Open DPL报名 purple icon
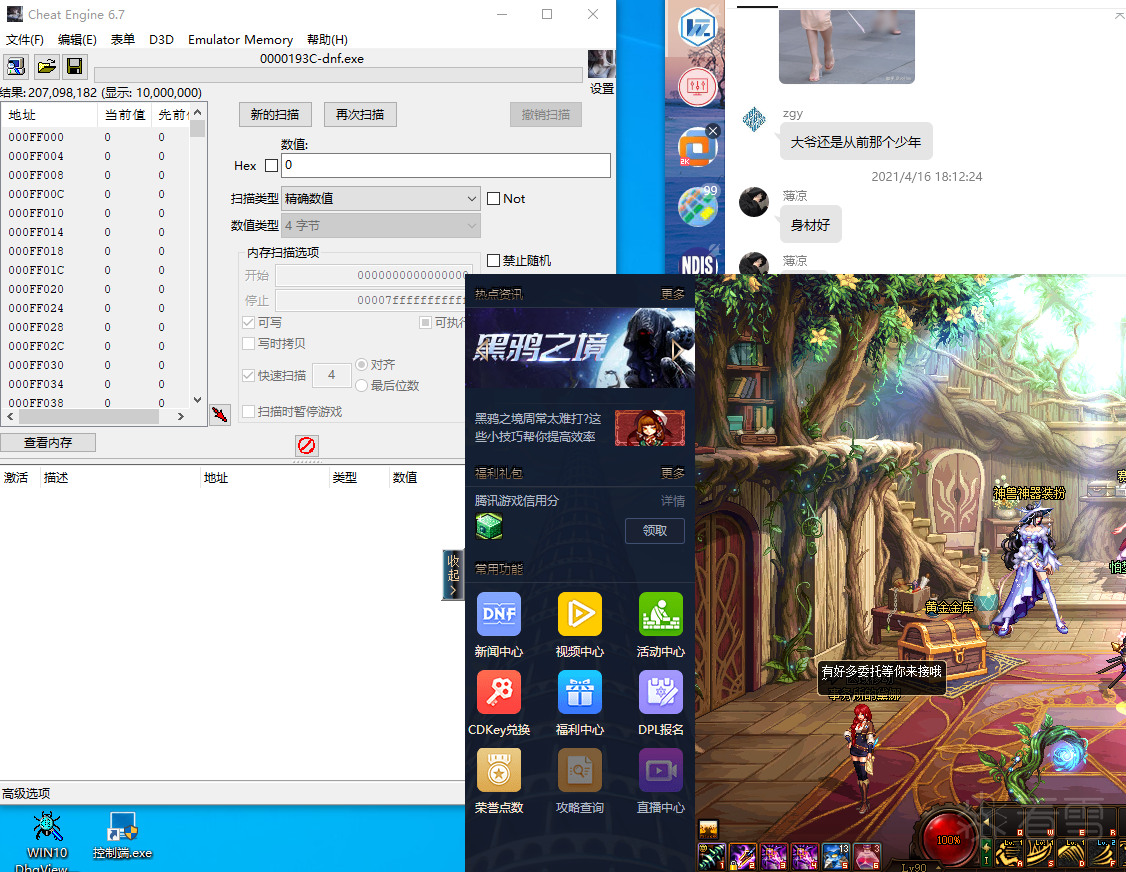This screenshot has height=872, width=1126. pyautogui.click(x=661, y=692)
